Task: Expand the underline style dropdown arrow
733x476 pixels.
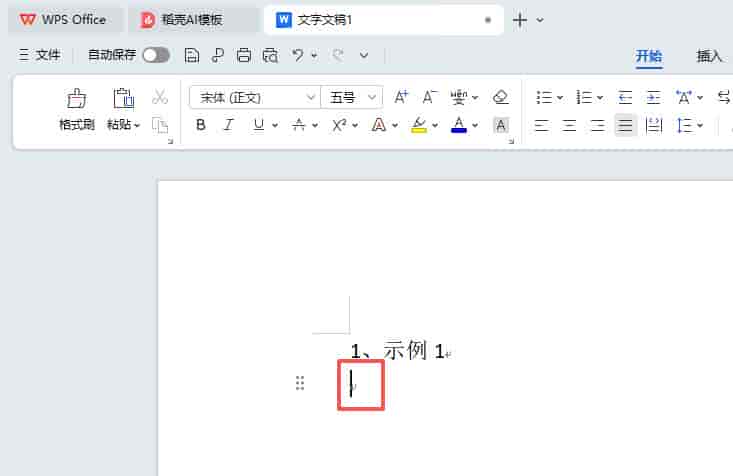Action: [275, 125]
